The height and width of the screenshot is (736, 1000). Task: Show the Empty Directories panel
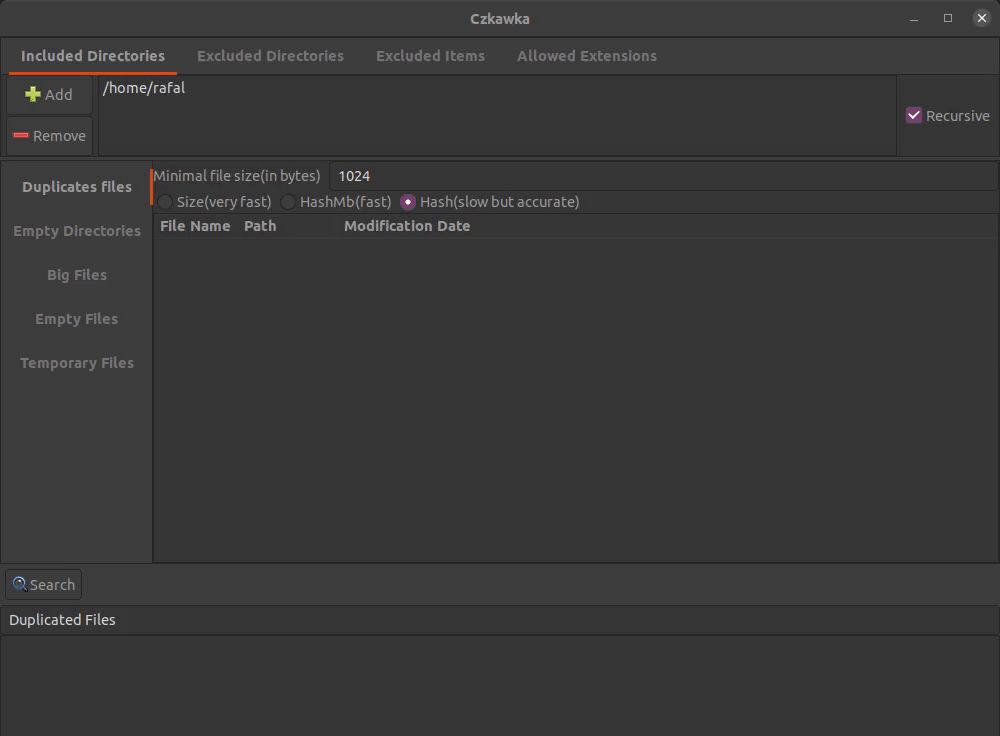pos(77,231)
